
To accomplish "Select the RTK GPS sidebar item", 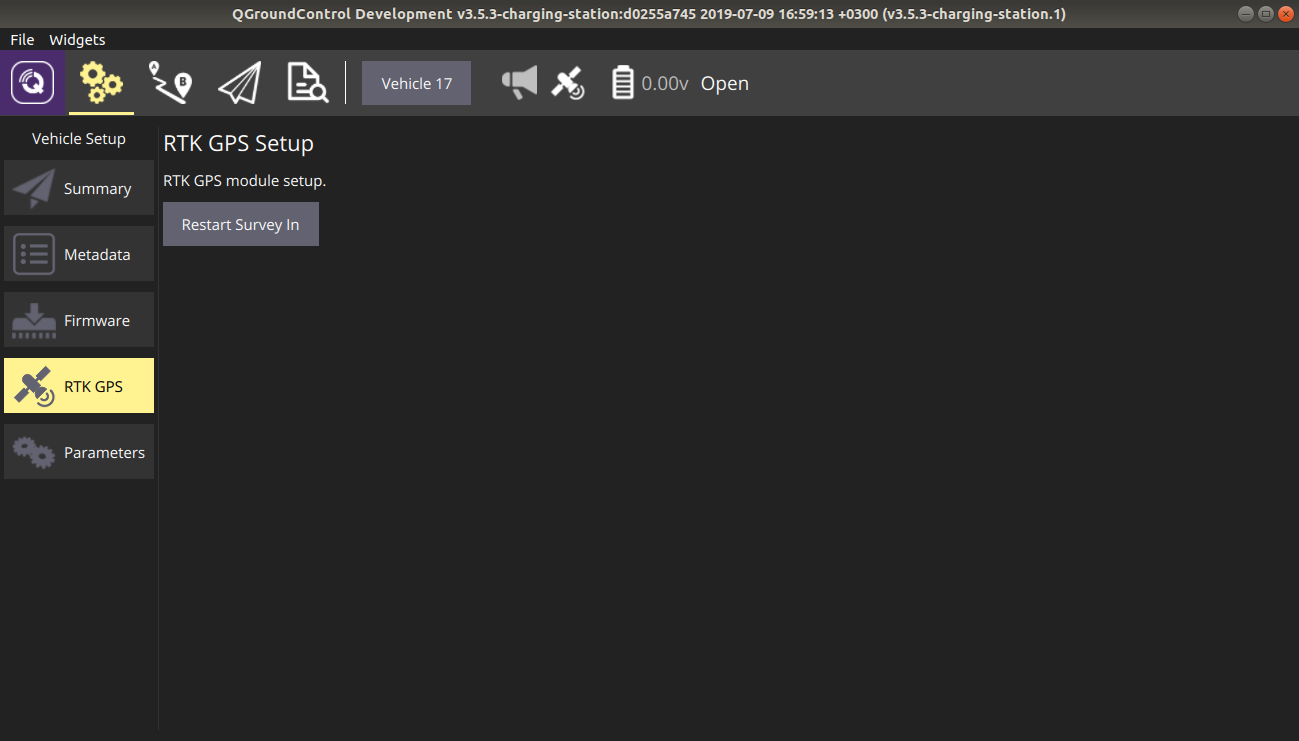I will pyautogui.click(x=79, y=386).
